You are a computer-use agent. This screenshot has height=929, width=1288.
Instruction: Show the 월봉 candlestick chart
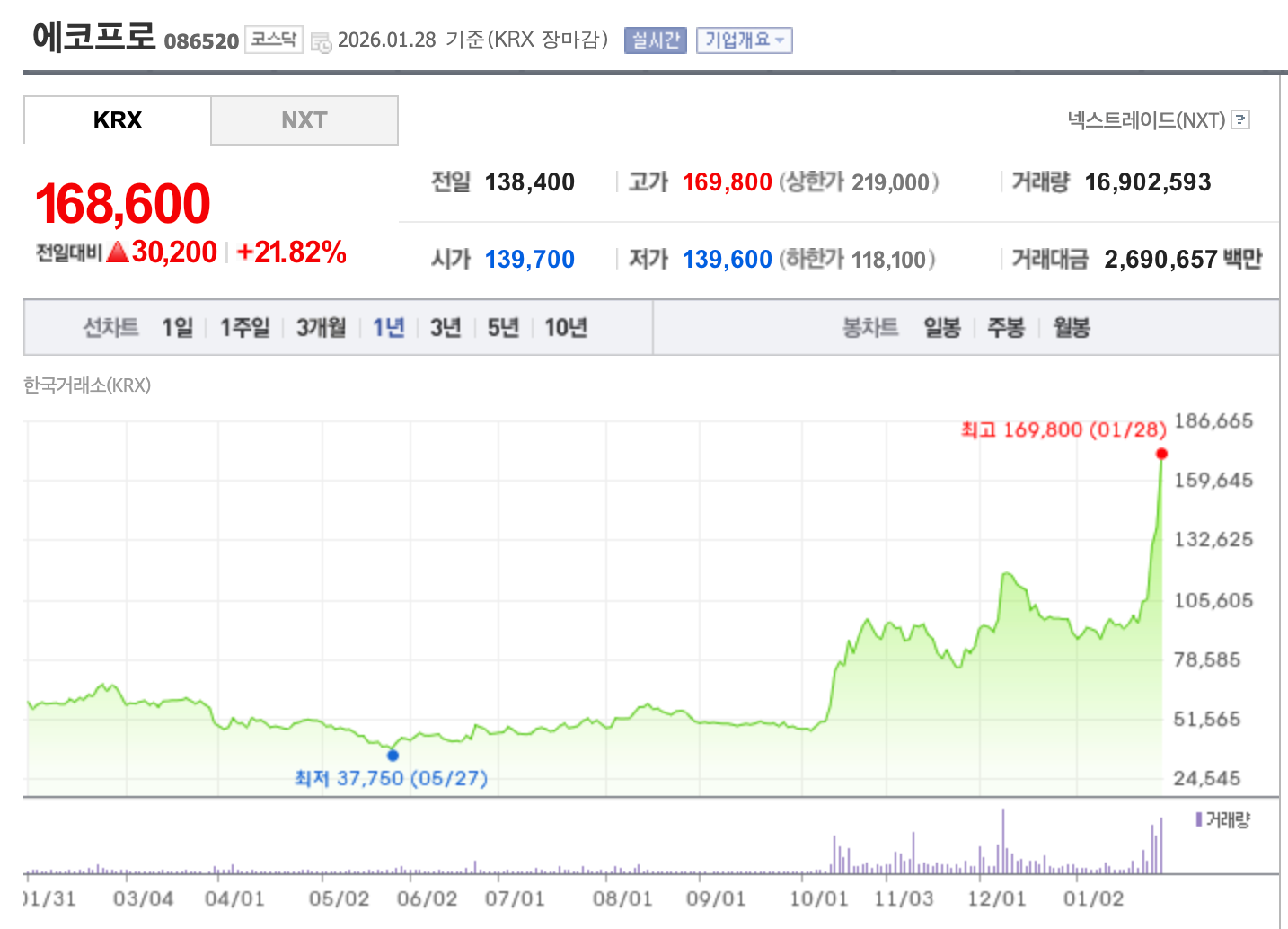[1072, 328]
